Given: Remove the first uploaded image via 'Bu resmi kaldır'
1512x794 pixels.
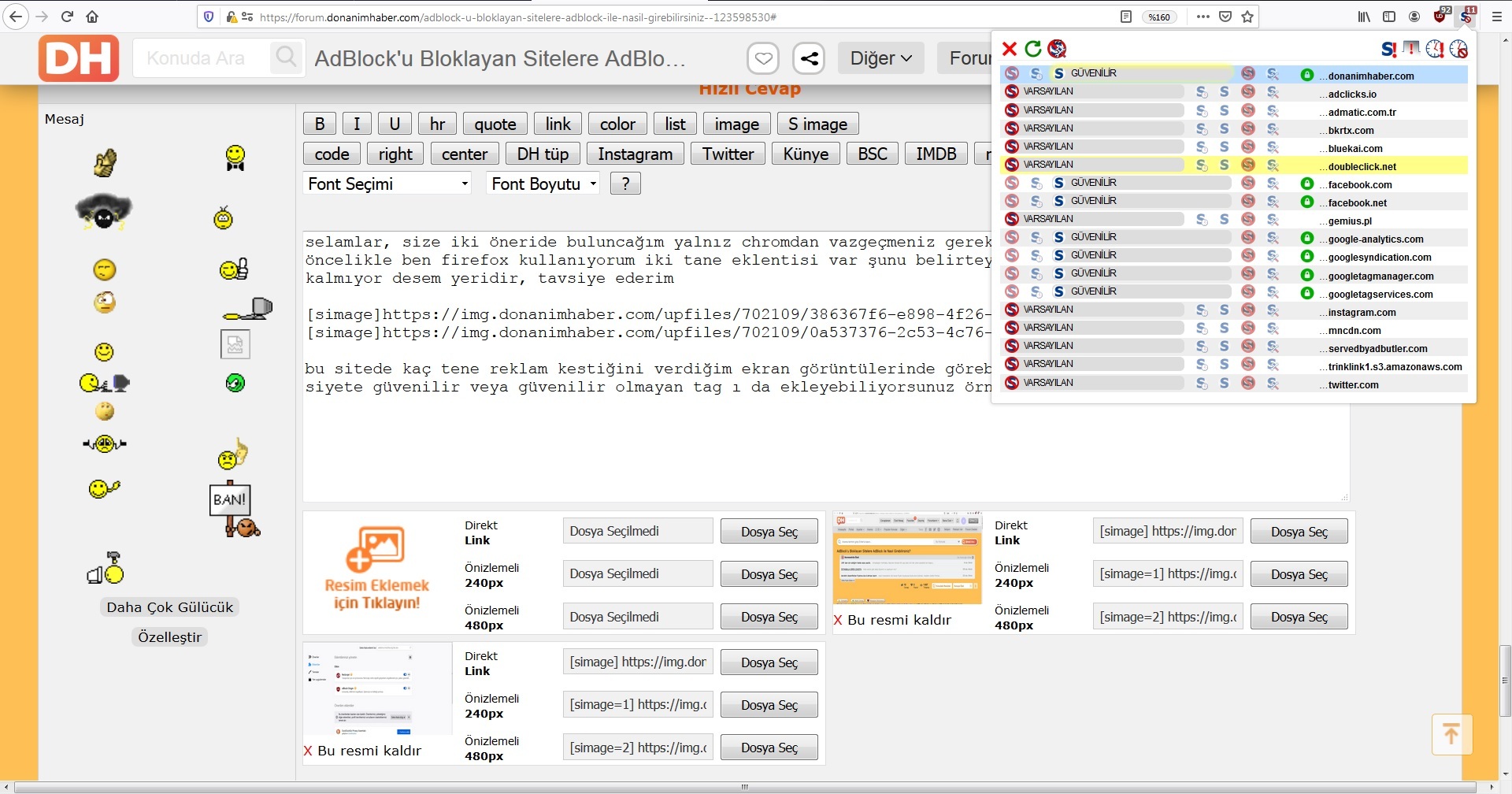Looking at the screenshot, I should click(891, 620).
